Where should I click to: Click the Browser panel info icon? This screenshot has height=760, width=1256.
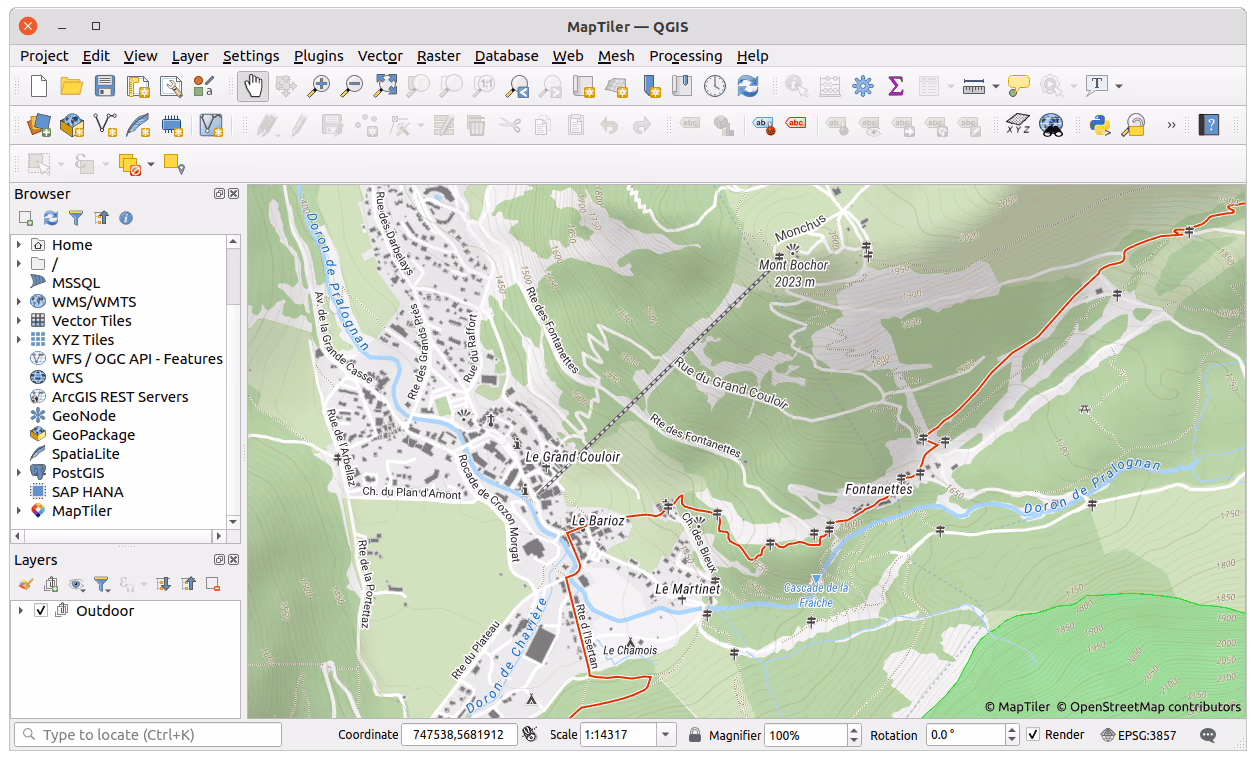[x=126, y=218]
